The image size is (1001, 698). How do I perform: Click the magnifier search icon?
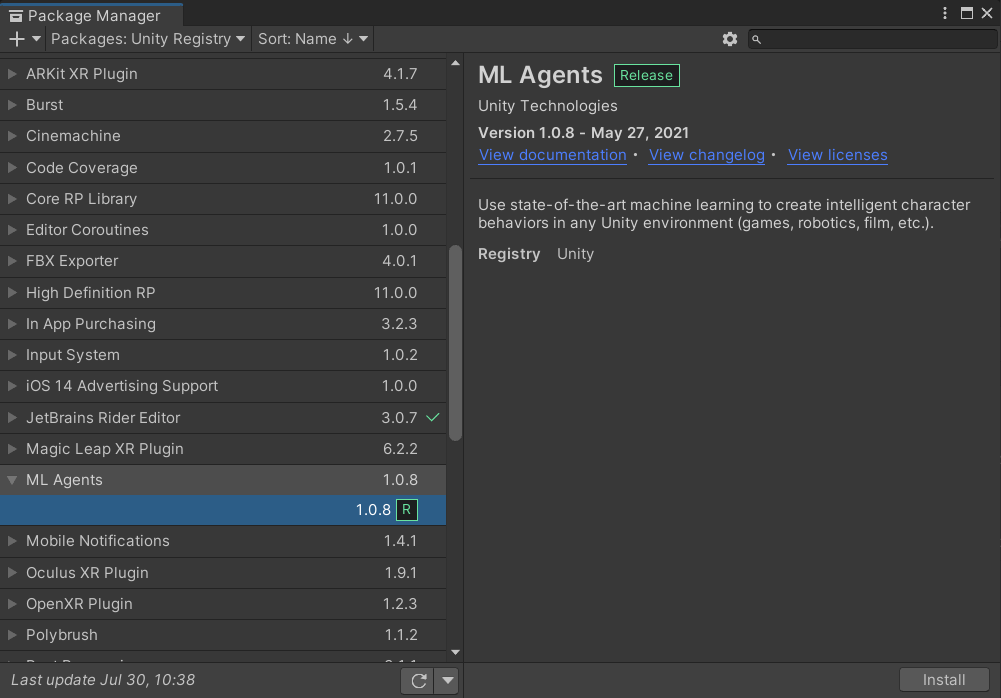click(756, 40)
